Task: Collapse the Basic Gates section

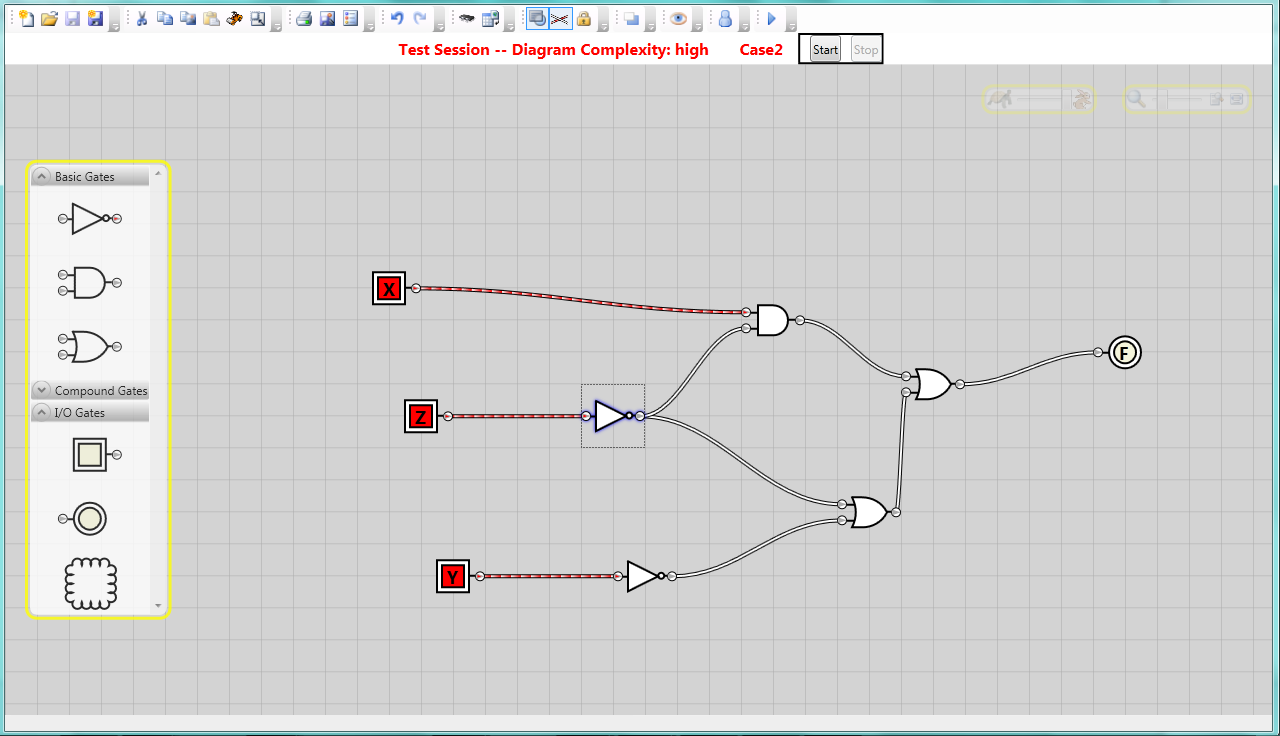Action: (x=41, y=177)
